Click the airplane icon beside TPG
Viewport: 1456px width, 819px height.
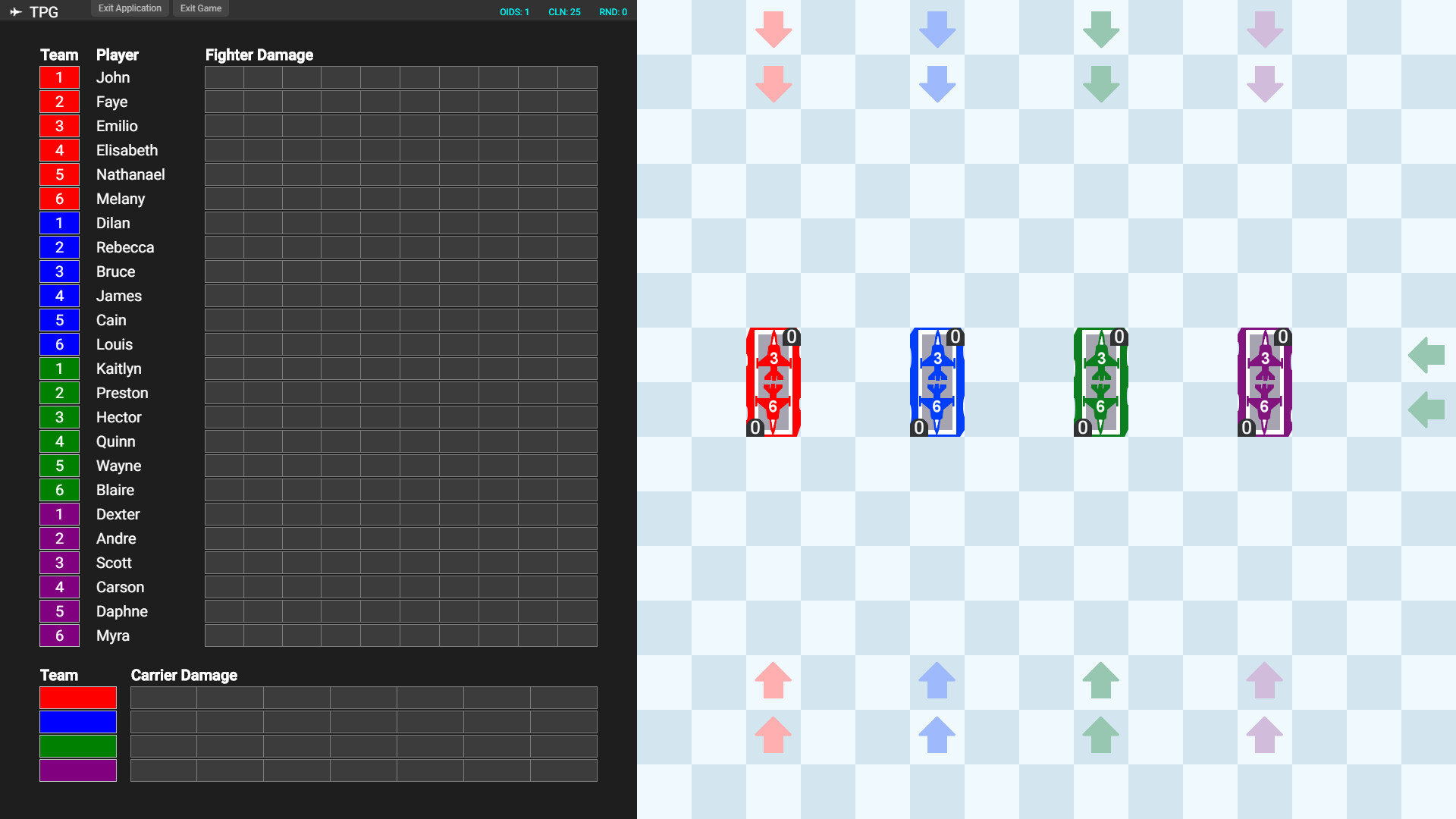[x=16, y=12]
